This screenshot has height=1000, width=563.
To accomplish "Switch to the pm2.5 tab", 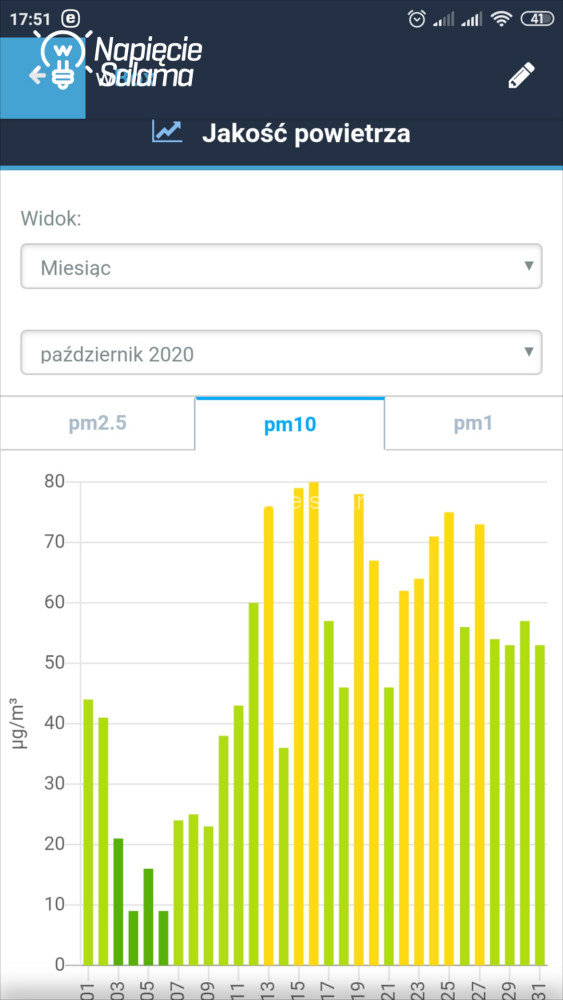I will 98,424.
